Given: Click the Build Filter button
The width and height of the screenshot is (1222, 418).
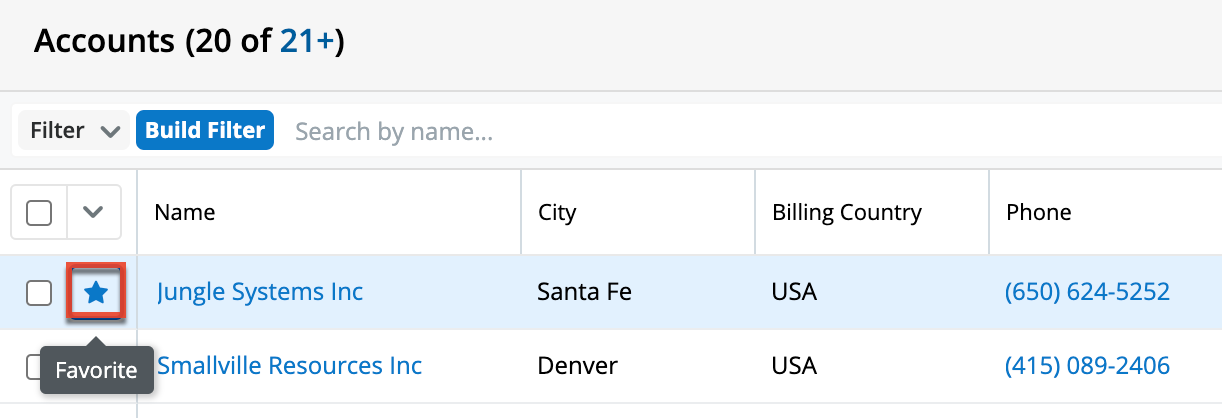Looking at the screenshot, I should point(205,131).
